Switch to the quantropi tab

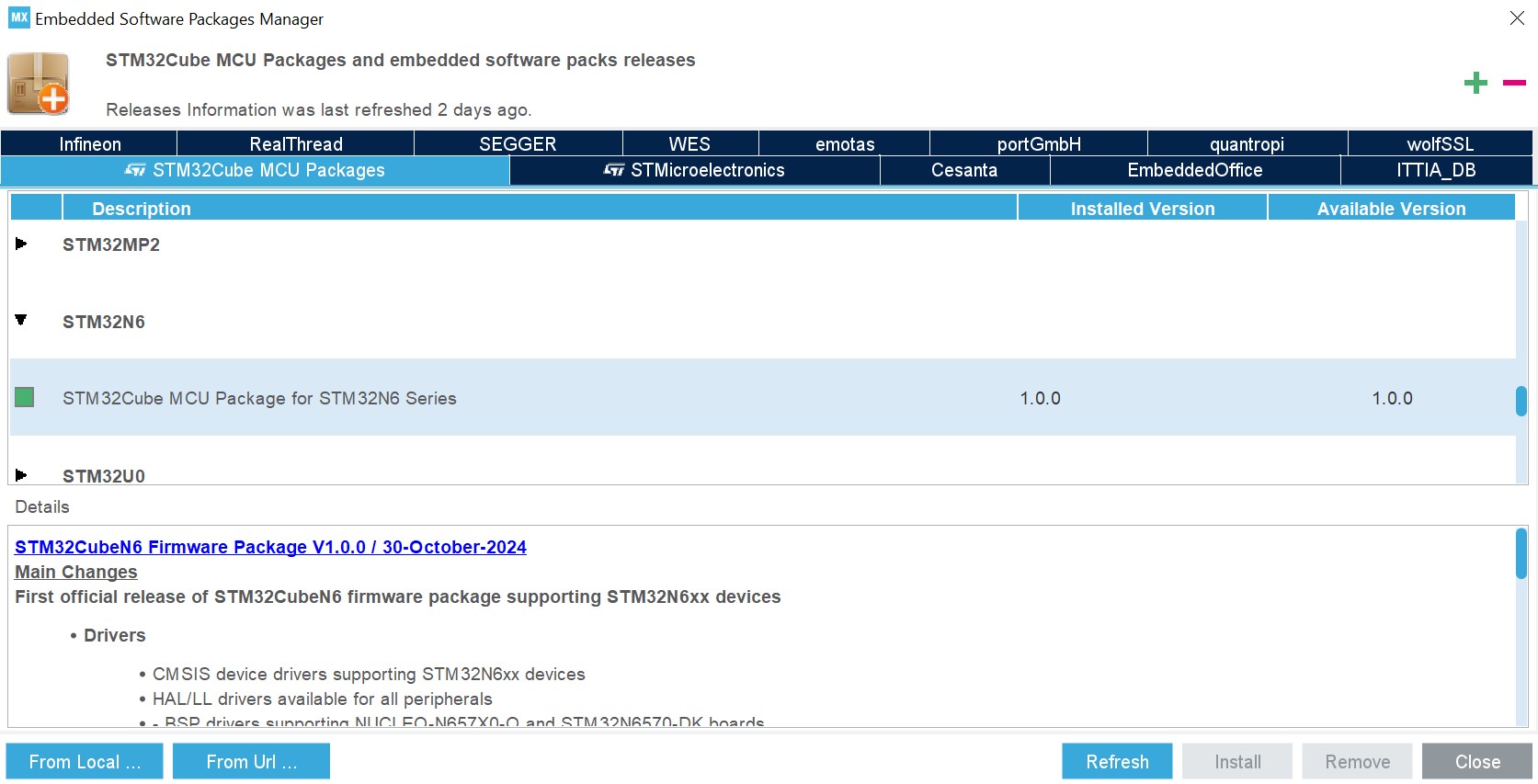1247,143
